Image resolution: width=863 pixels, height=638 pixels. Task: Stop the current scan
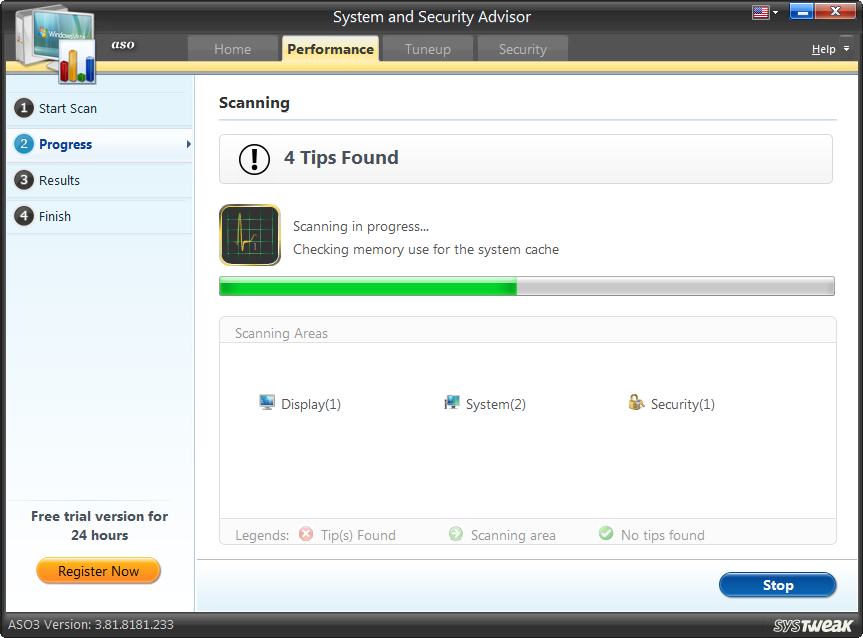click(x=777, y=585)
